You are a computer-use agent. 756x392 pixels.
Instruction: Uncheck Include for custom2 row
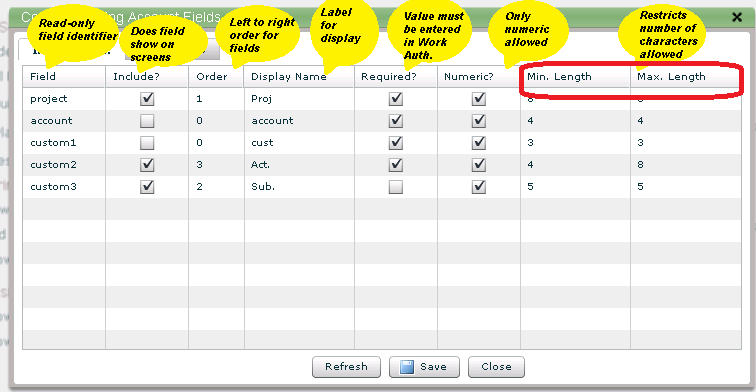pyautogui.click(x=147, y=165)
